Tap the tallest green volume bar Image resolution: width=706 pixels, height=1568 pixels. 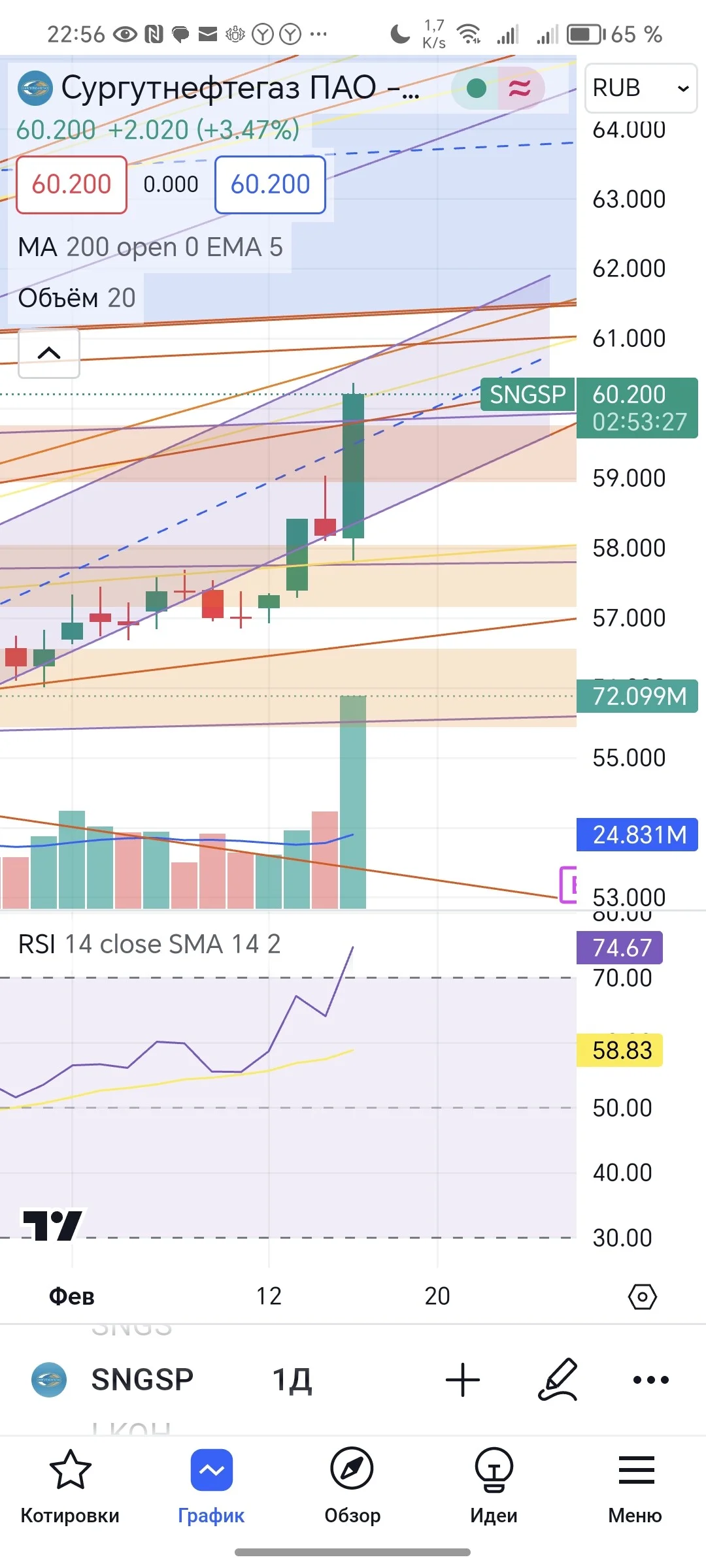[353, 802]
